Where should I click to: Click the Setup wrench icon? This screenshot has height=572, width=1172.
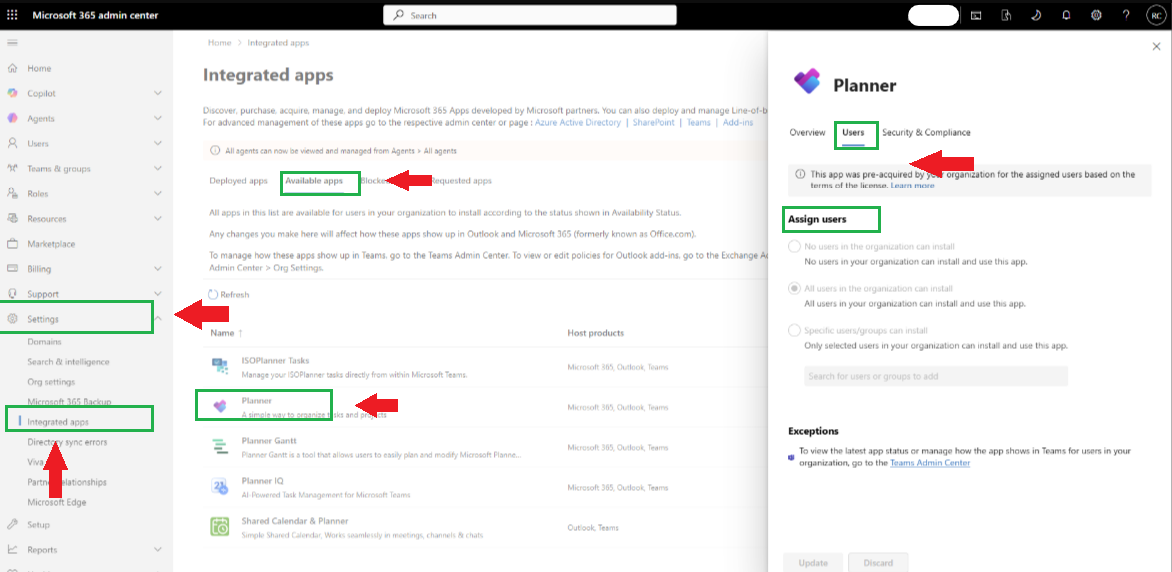[x=12, y=525]
